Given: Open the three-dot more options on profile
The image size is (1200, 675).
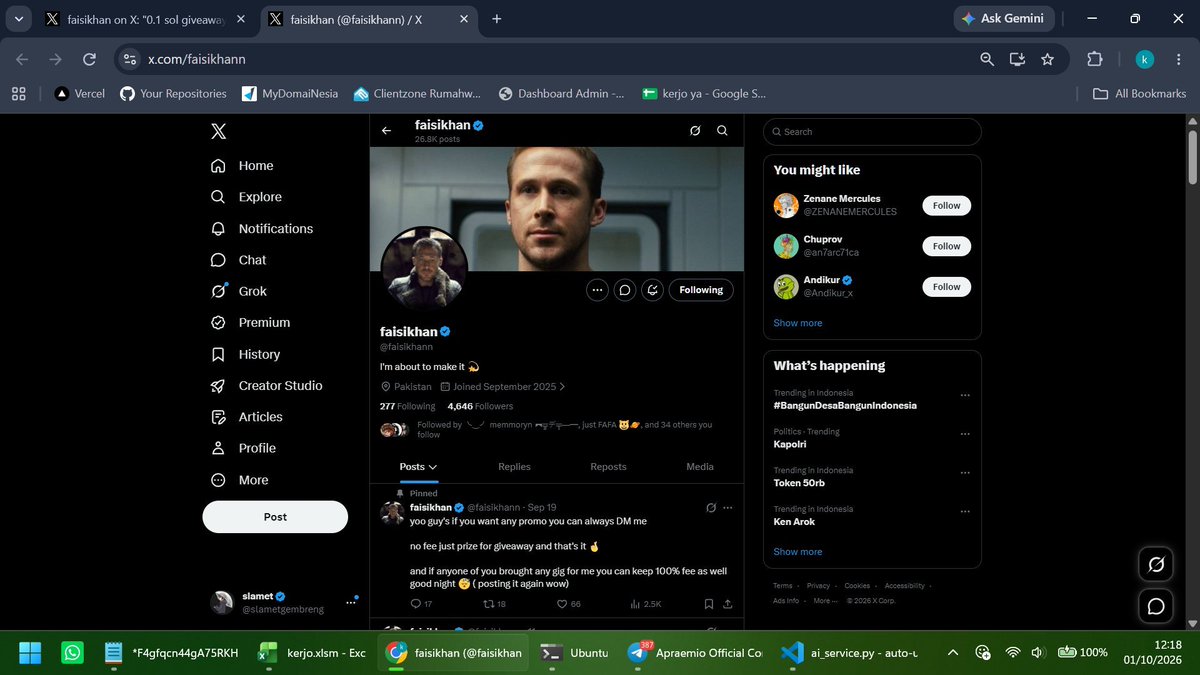Looking at the screenshot, I should pos(598,290).
